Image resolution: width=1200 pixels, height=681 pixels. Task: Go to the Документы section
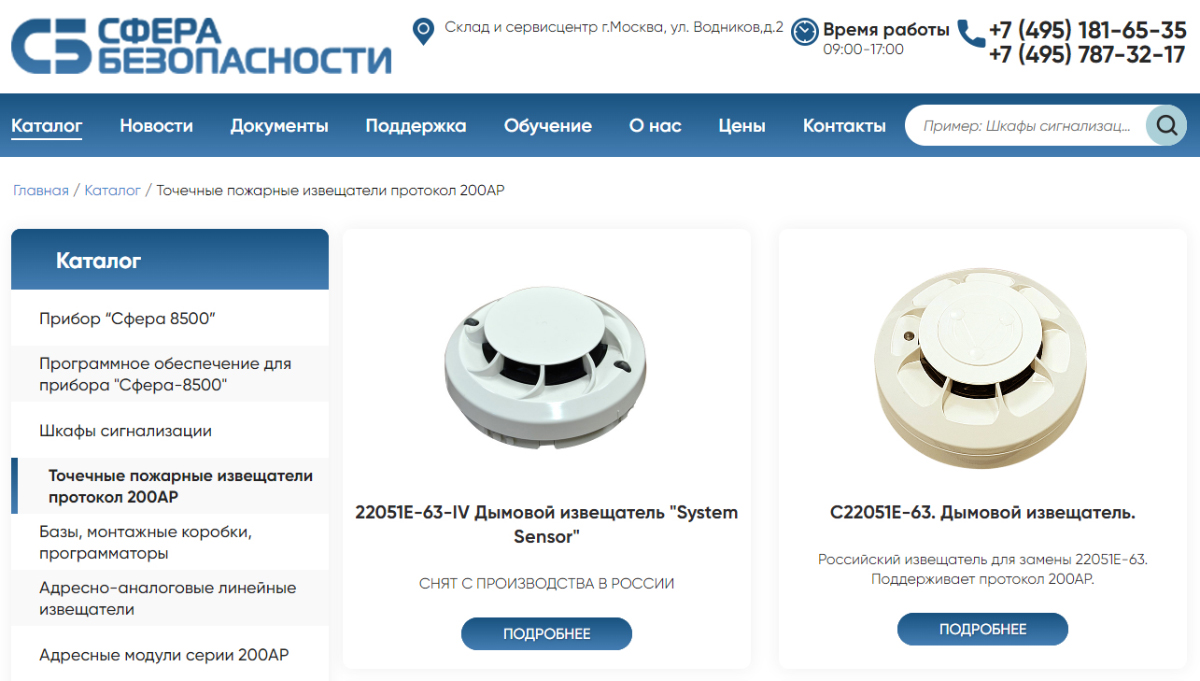(279, 126)
